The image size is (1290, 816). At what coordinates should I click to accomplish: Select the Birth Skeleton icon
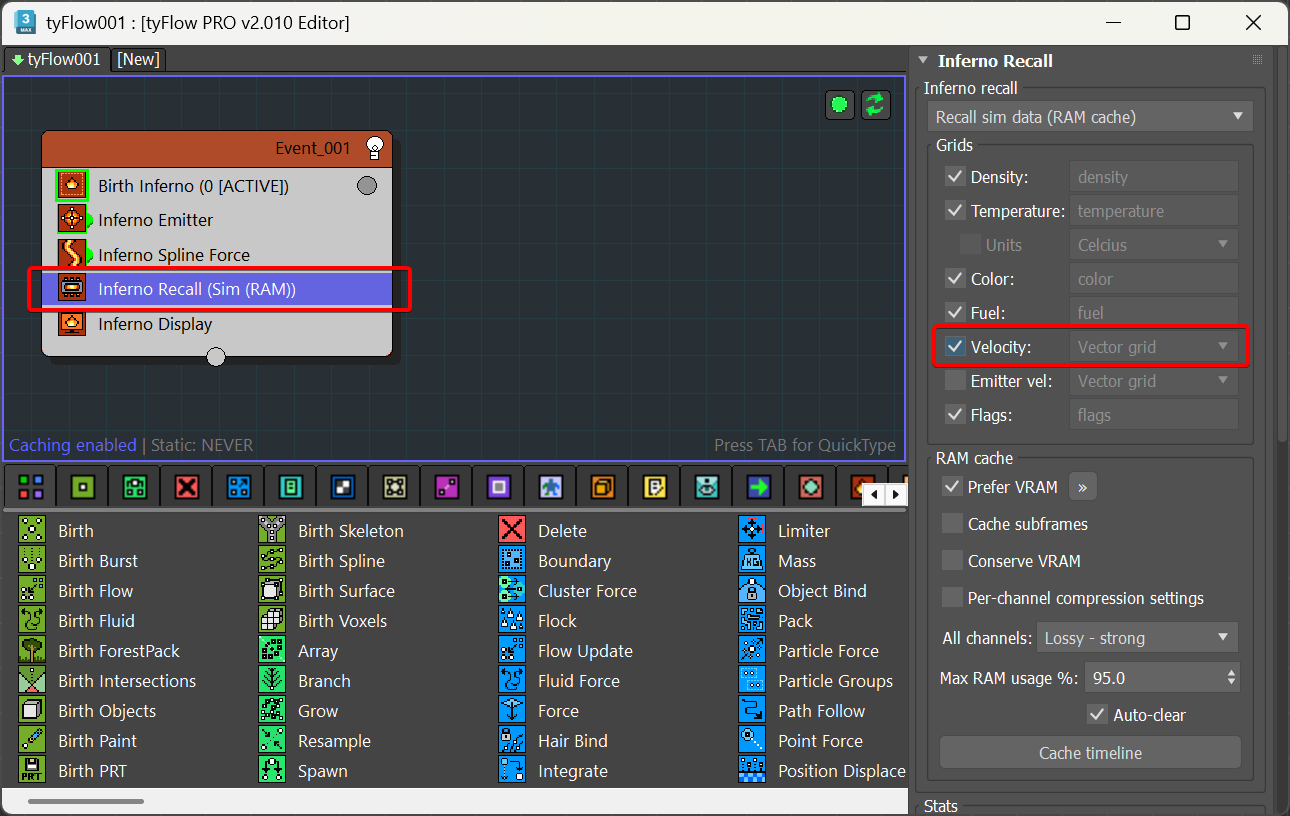click(x=272, y=531)
